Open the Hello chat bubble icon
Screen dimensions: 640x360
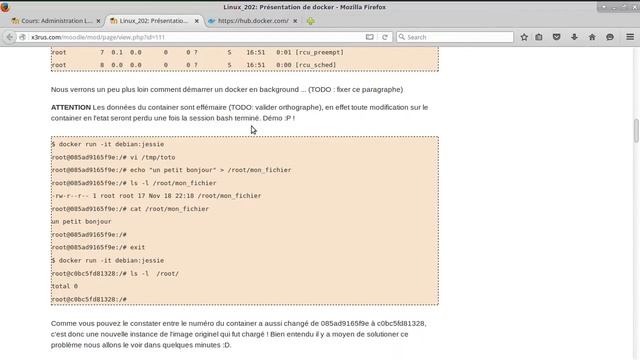(610, 37)
